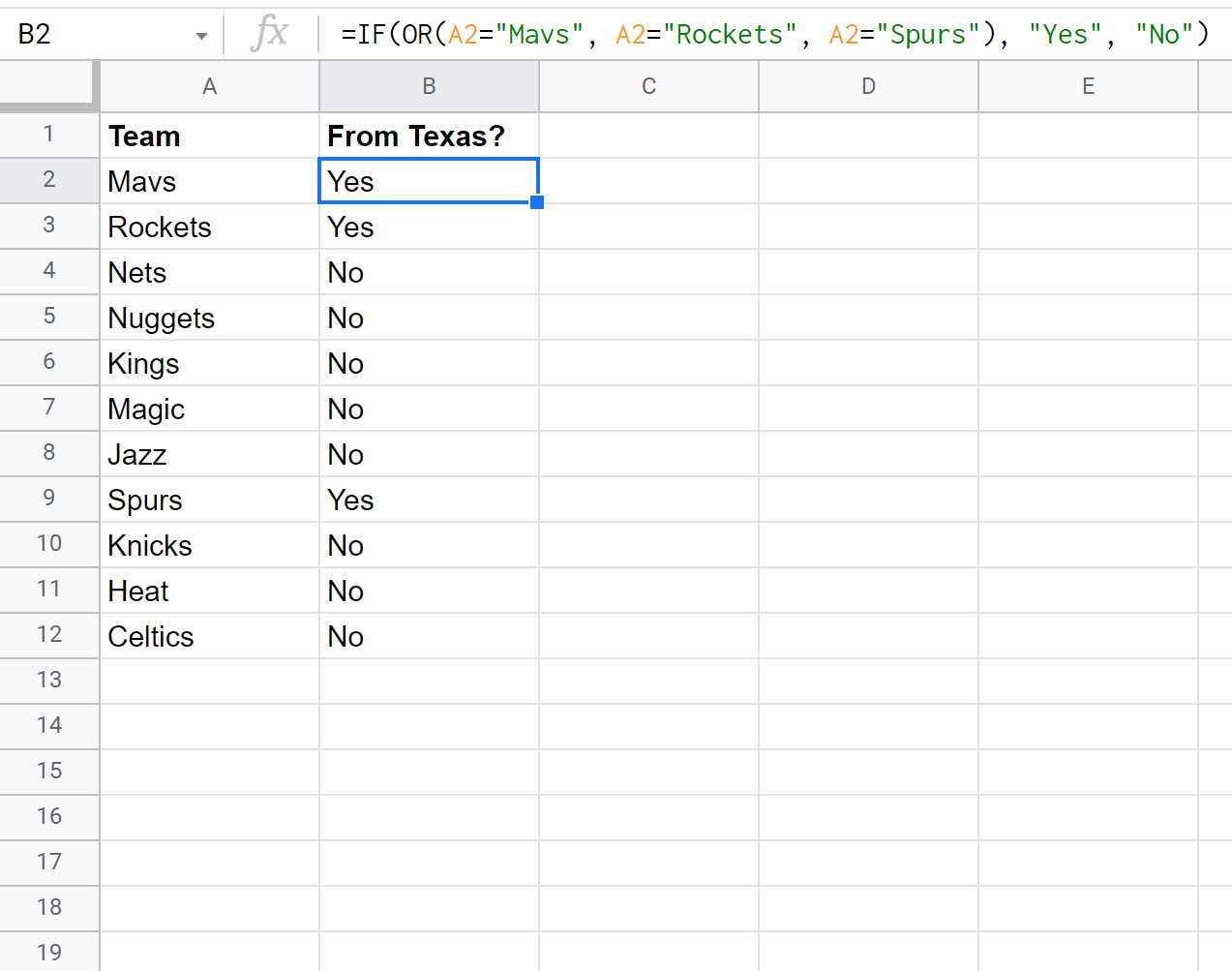Select row 1 header
This screenshot has height=971, width=1232.
coord(49,135)
